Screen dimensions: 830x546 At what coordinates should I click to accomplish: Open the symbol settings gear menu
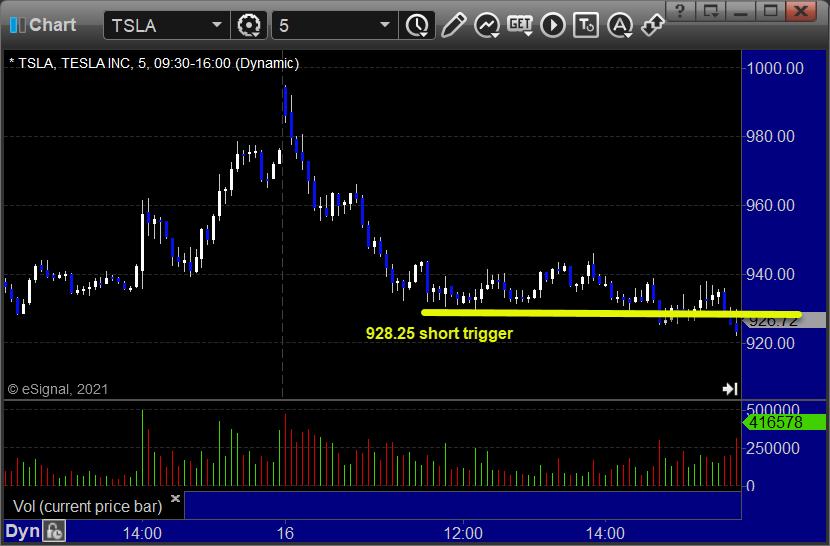click(249, 25)
